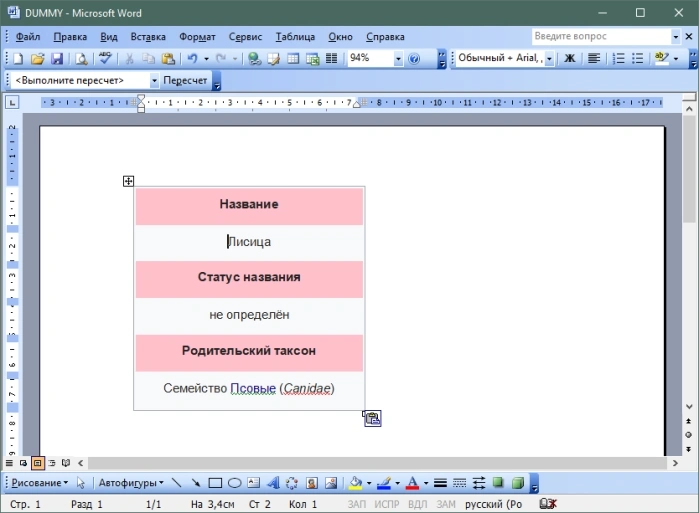Viewport: 699px width, 513px height.
Task: Open the Автофигуры drawing menu button
Action: click(131, 483)
